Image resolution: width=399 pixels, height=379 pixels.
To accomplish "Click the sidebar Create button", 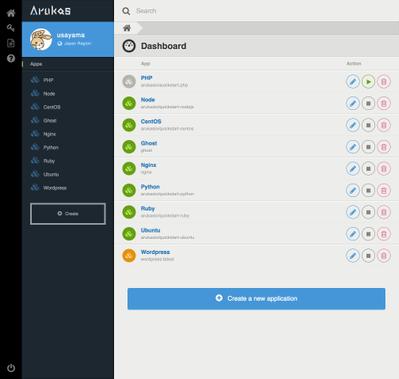I will point(68,214).
